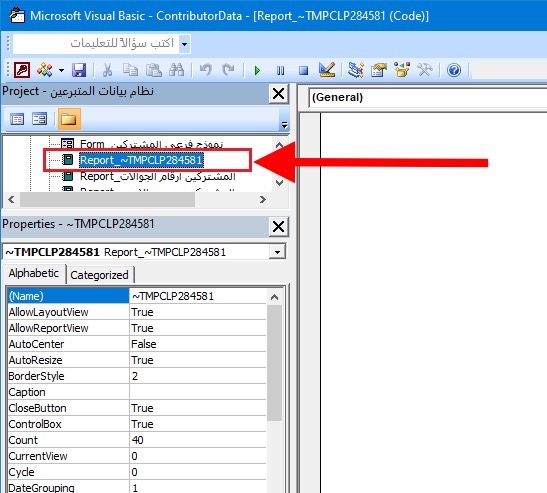Click View Object button in Project panel
Image resolution: width=547 pixels, height=493 pixels.
coord(39,119)
